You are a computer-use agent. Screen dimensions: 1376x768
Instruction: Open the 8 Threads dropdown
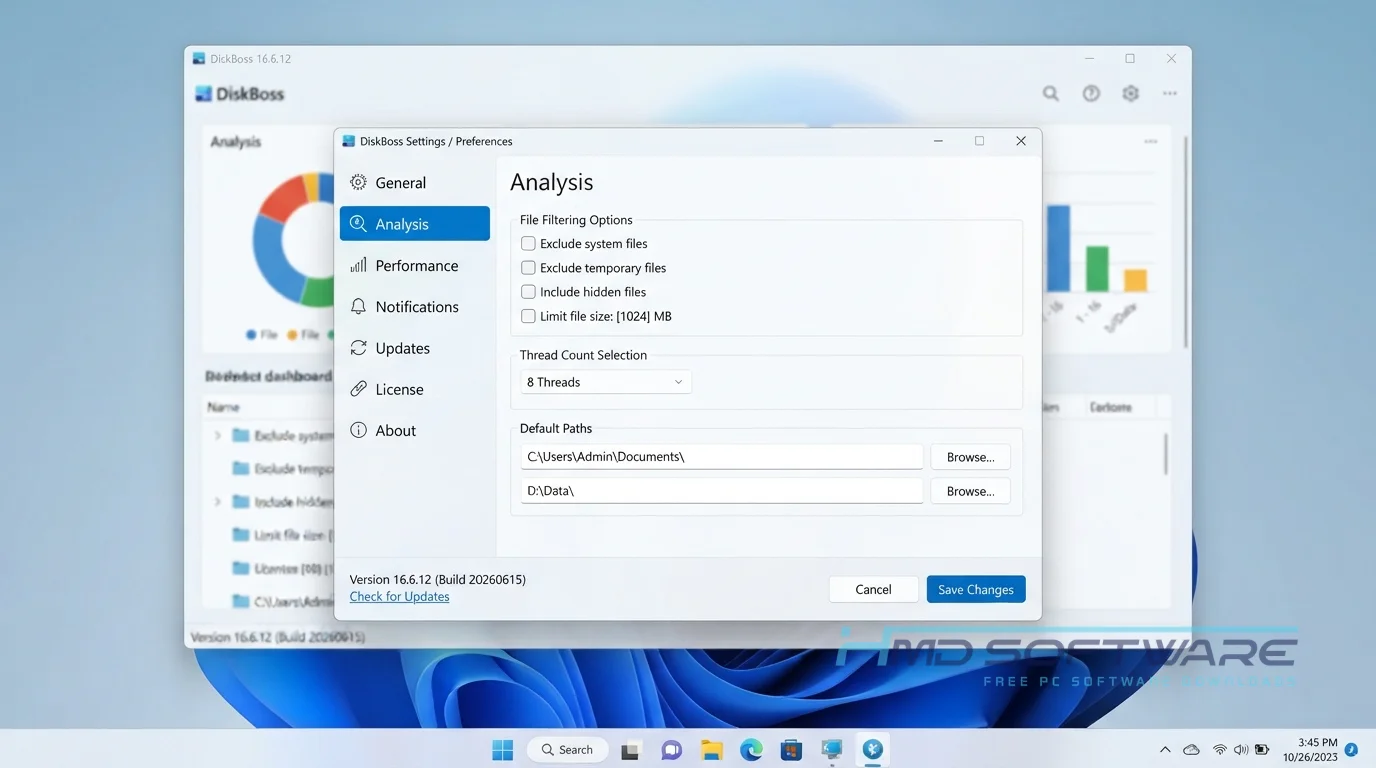tap(605, 382)
